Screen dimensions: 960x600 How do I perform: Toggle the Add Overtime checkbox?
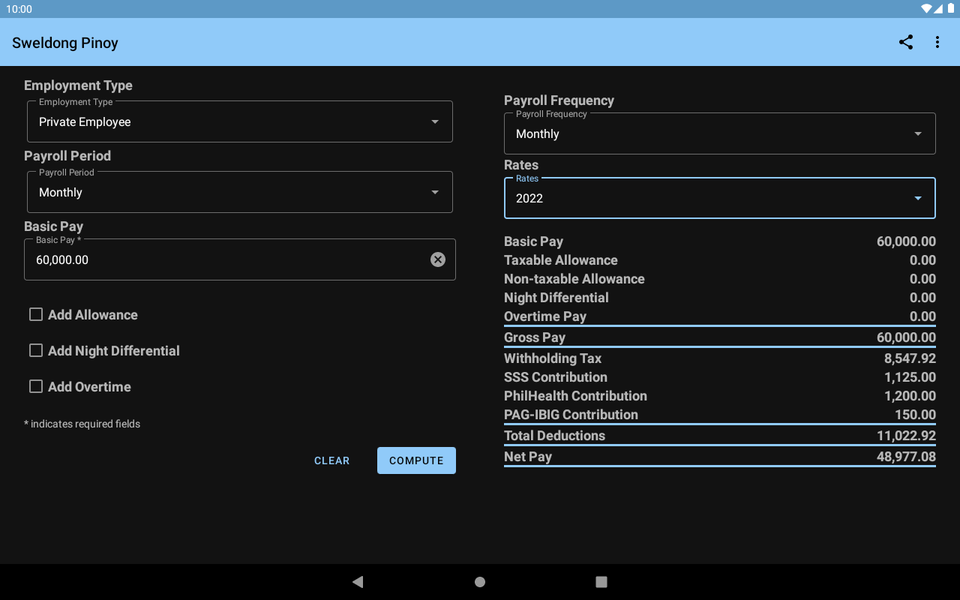click(36, 386)
